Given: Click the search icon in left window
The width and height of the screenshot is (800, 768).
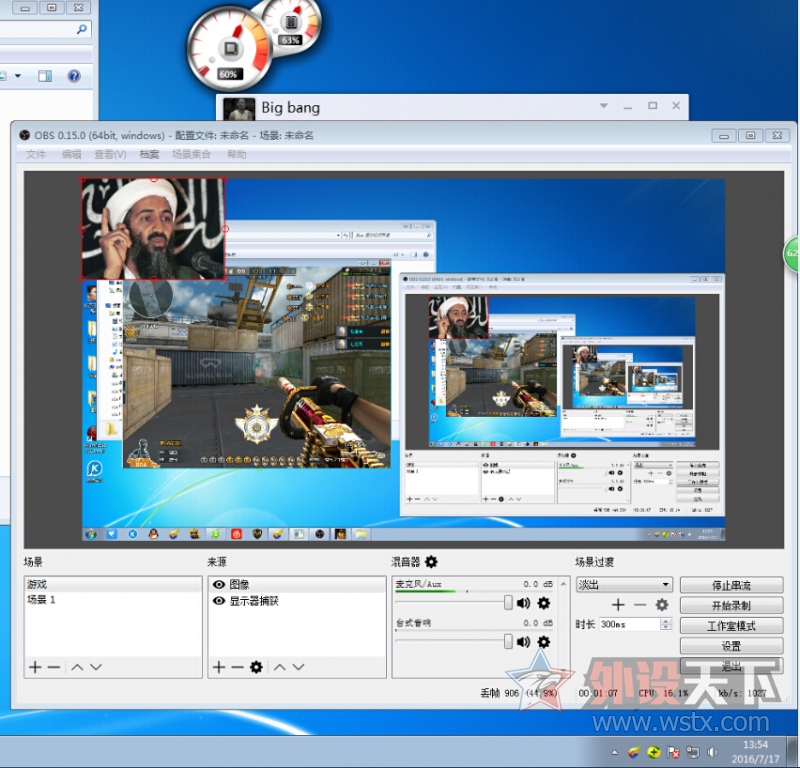Looking at the screenshot, I should tap(81, 29).
